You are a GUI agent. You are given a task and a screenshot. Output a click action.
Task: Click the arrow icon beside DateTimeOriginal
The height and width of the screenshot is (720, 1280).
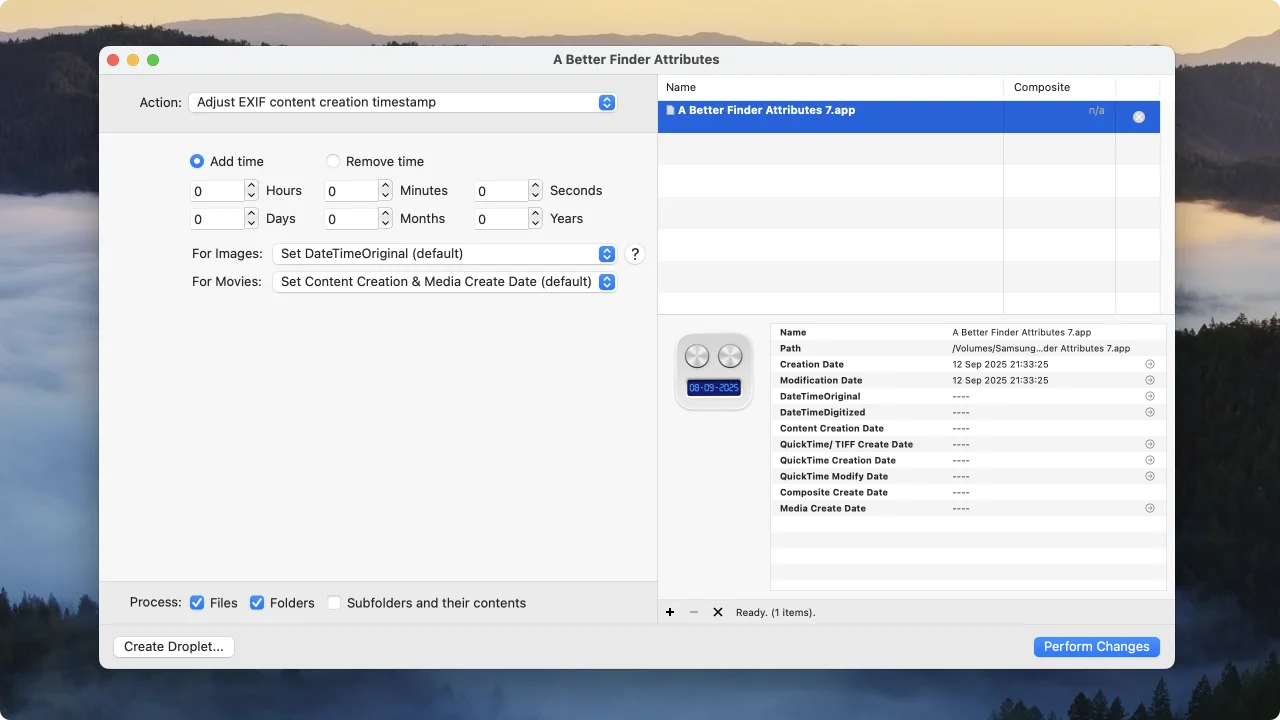(x=1149, y=396)
